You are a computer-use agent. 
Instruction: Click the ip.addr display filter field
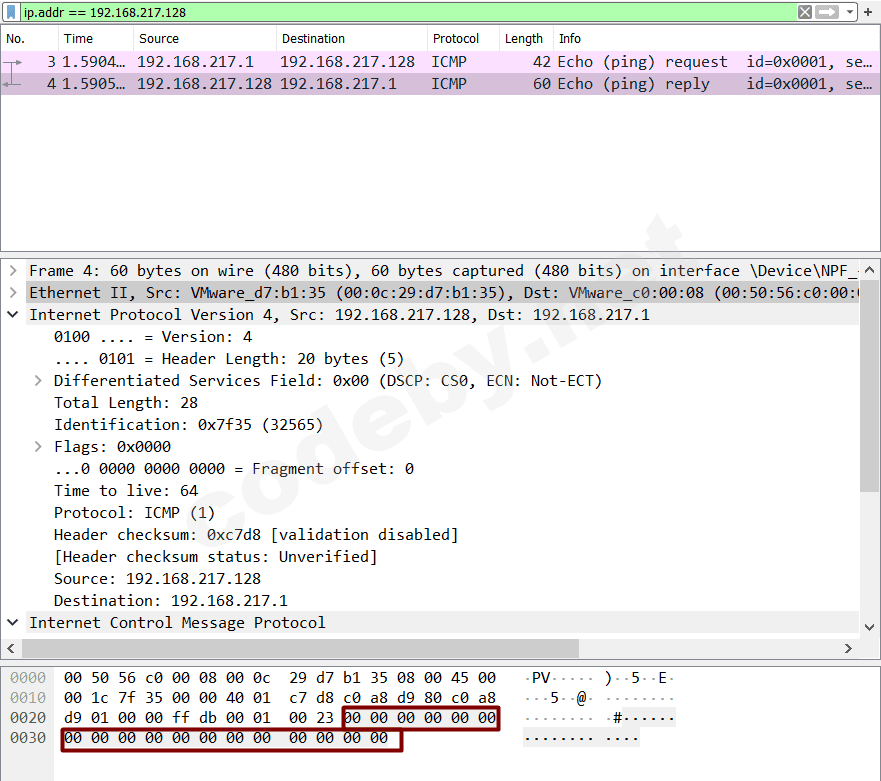tap(407, 12)
